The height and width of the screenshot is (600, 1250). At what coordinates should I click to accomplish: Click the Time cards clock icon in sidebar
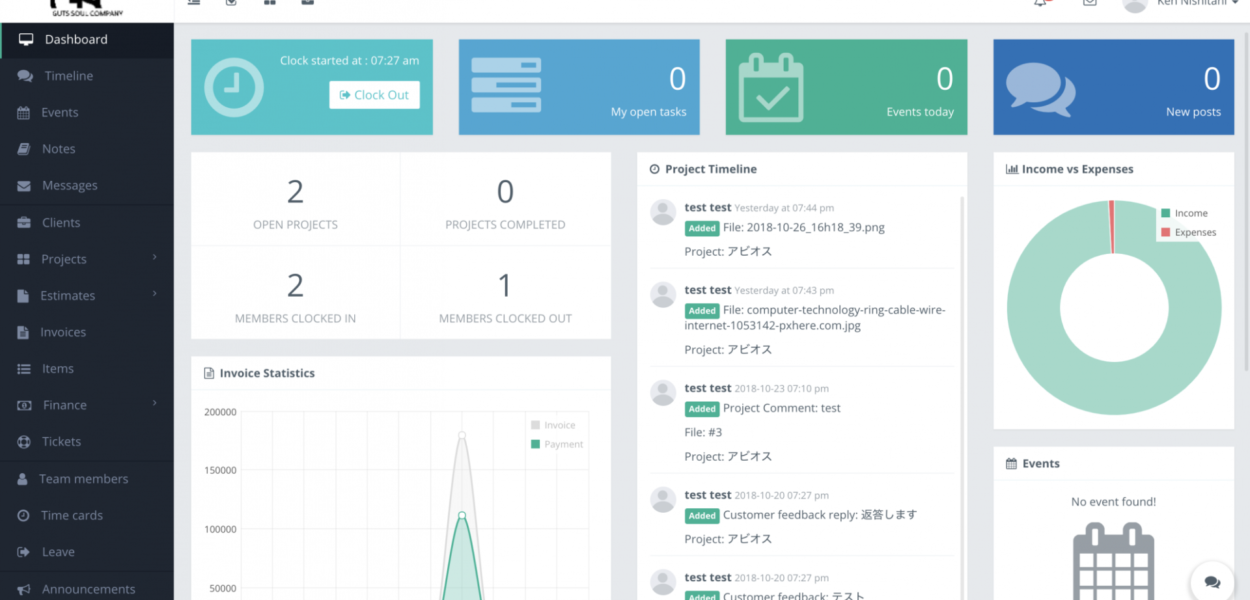point(23,516)
